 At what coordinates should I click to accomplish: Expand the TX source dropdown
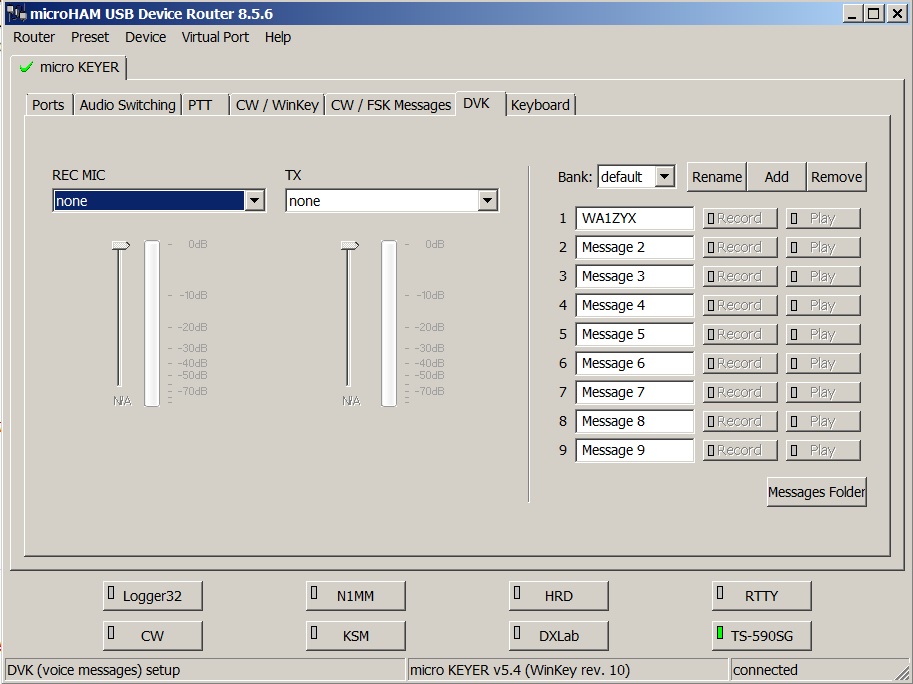pos(487,201)
